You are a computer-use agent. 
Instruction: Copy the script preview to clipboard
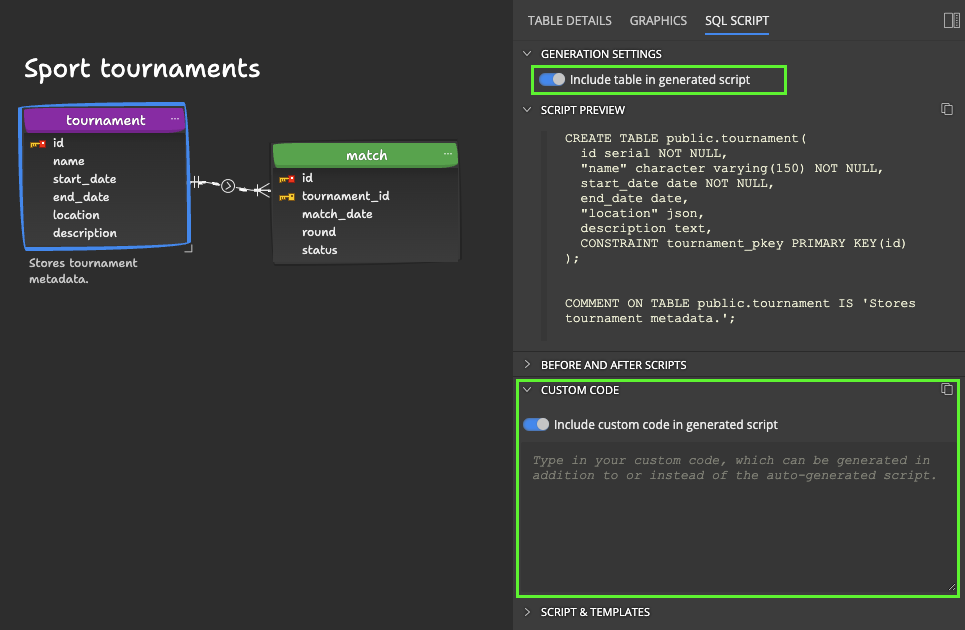tap(946, 109)
